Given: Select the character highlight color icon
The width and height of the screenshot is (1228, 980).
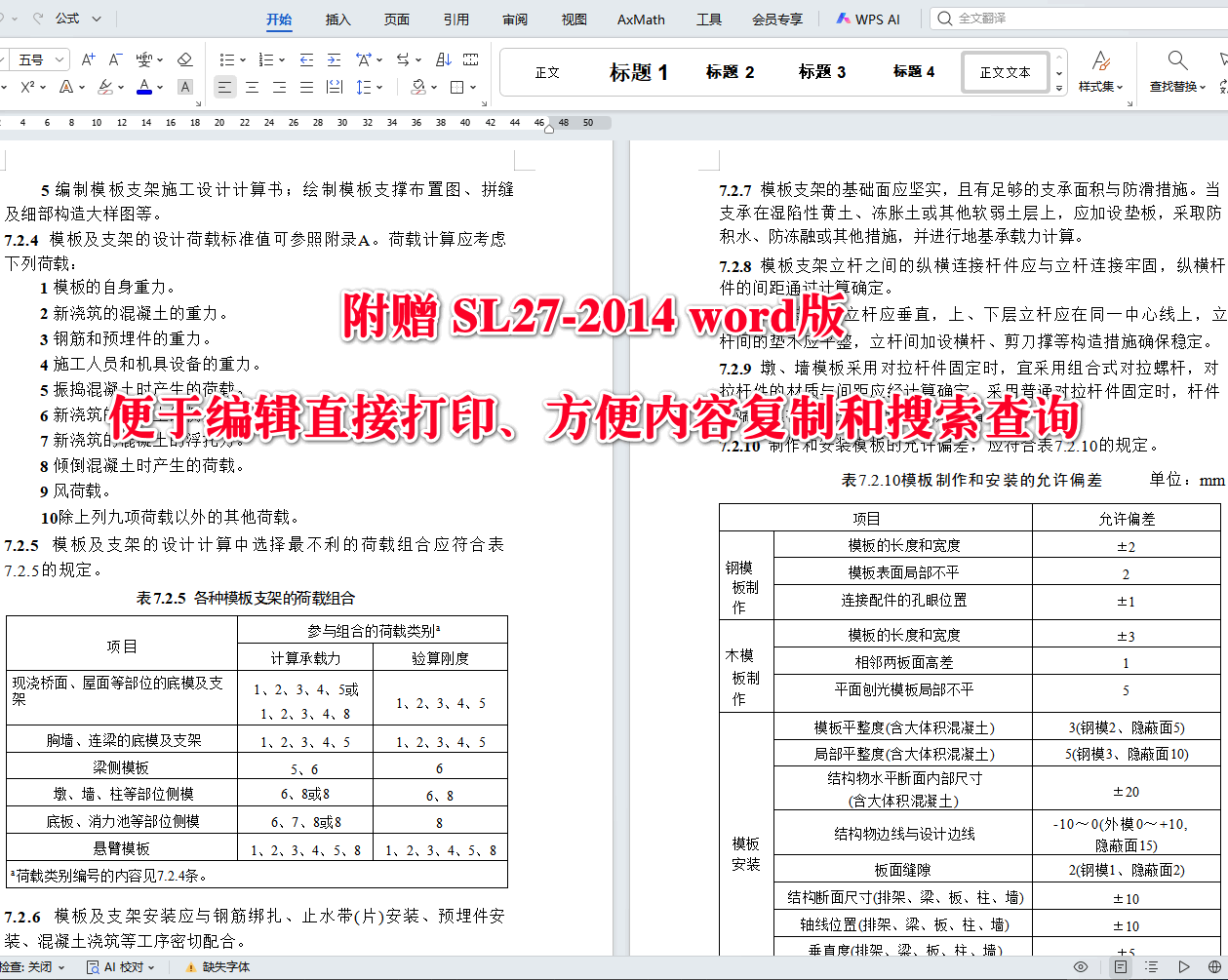Looking at the screenshot, I should [x=105, y=87].
